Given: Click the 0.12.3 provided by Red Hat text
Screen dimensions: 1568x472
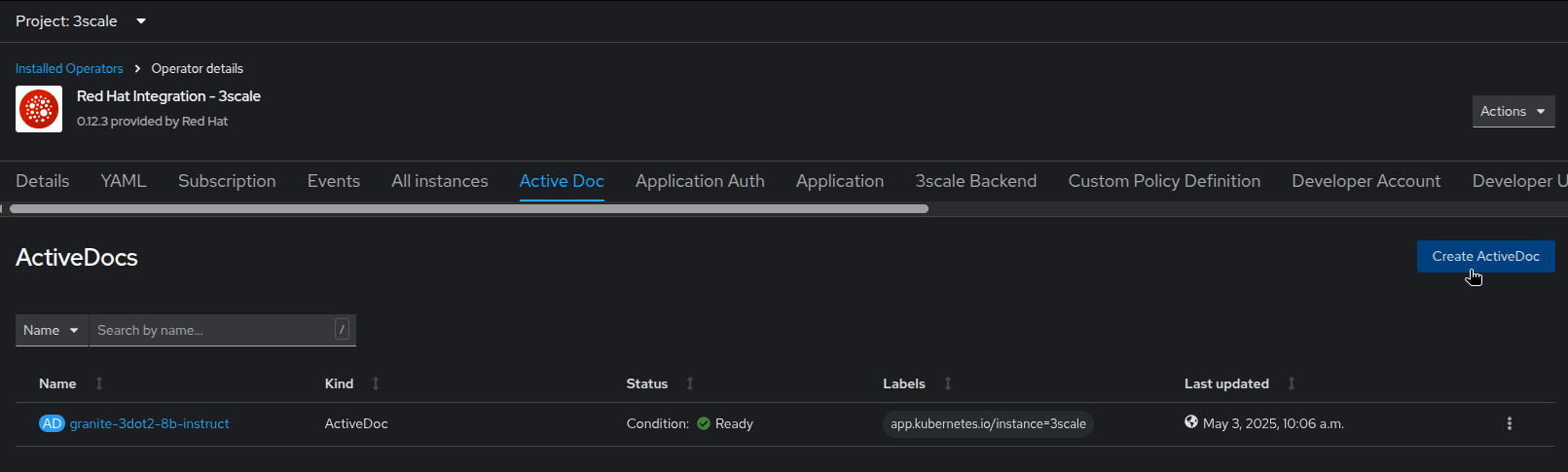Looking at the screenshot, I should 153,122.
